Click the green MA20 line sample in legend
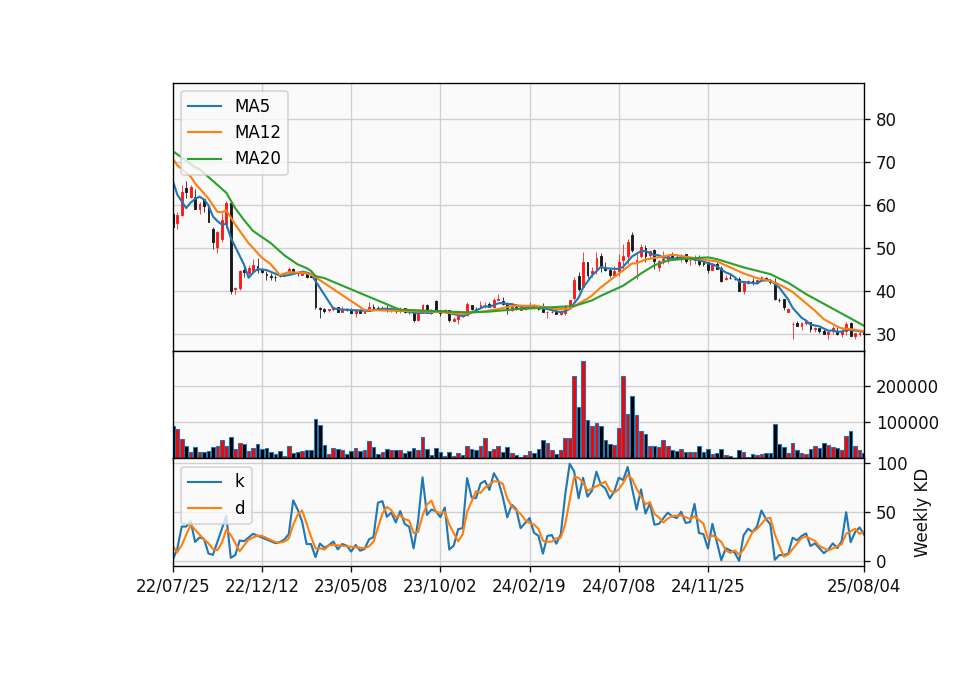 [204, 158]
